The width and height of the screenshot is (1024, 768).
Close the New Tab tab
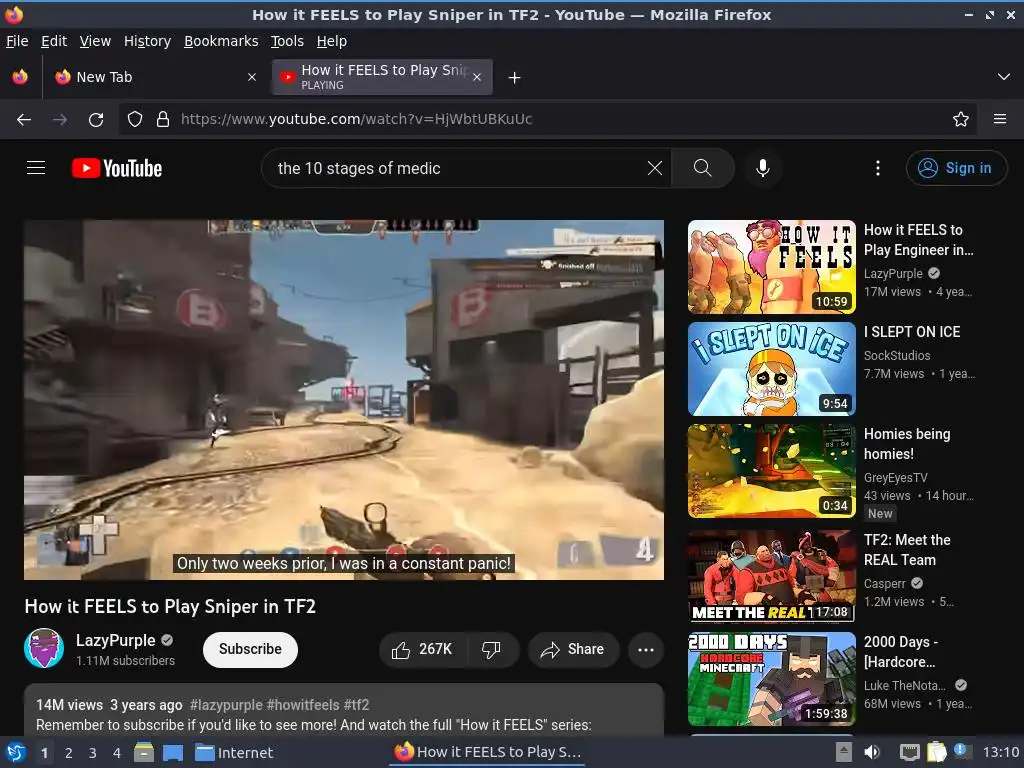[252, 77]
